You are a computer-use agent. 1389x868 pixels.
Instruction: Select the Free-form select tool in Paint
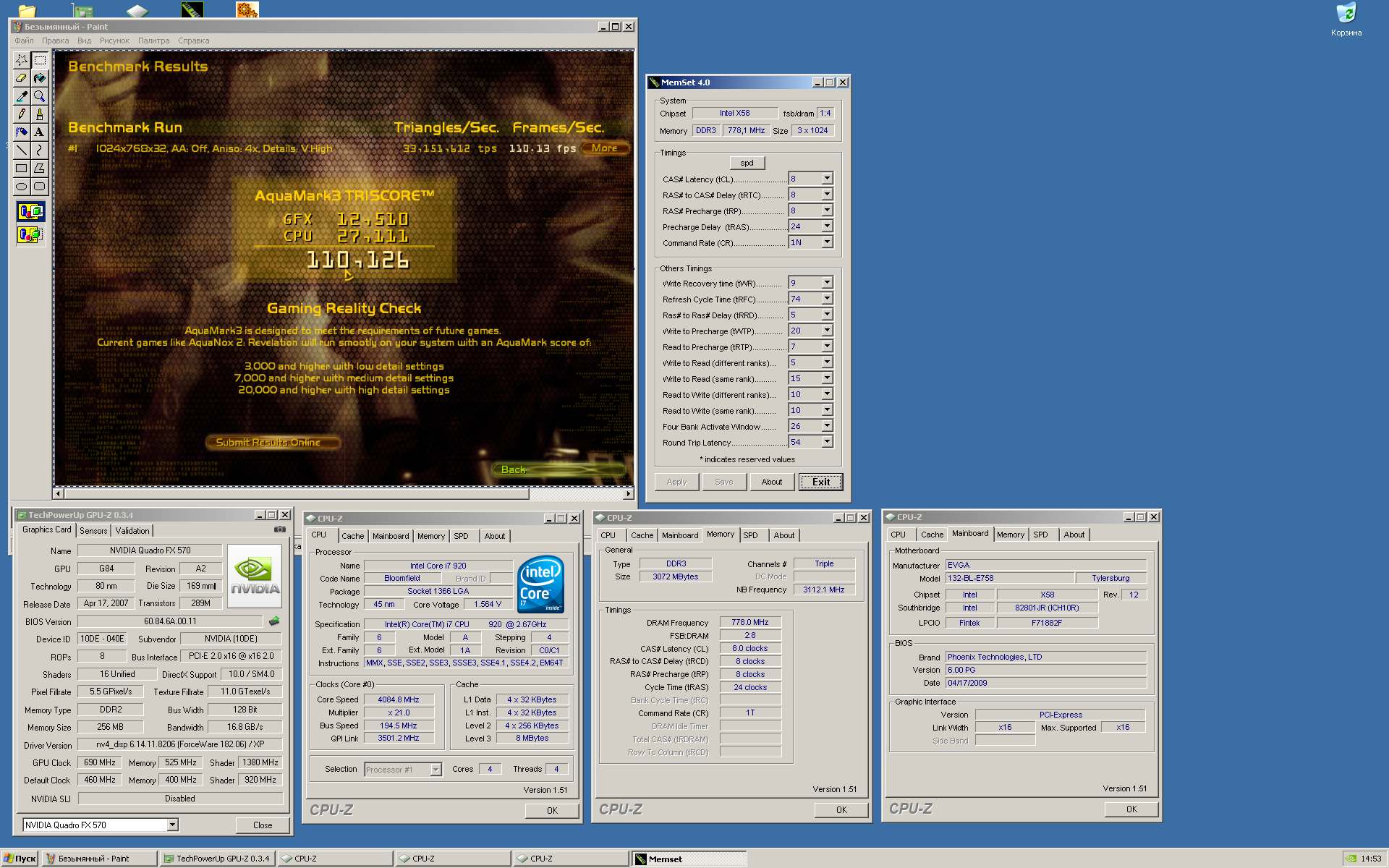point(22,60)
